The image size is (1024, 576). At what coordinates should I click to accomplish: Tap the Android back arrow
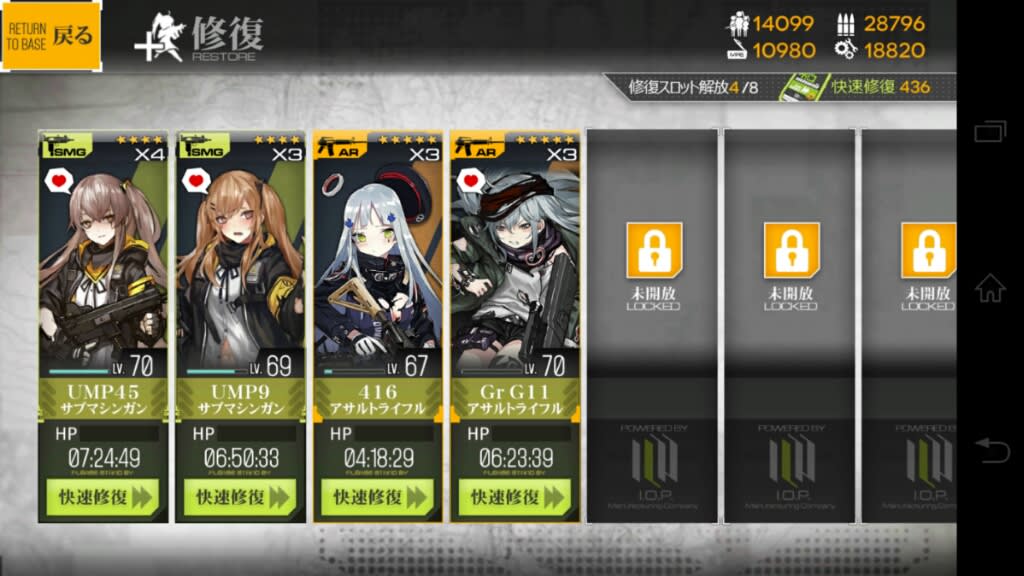coord(992,451)
